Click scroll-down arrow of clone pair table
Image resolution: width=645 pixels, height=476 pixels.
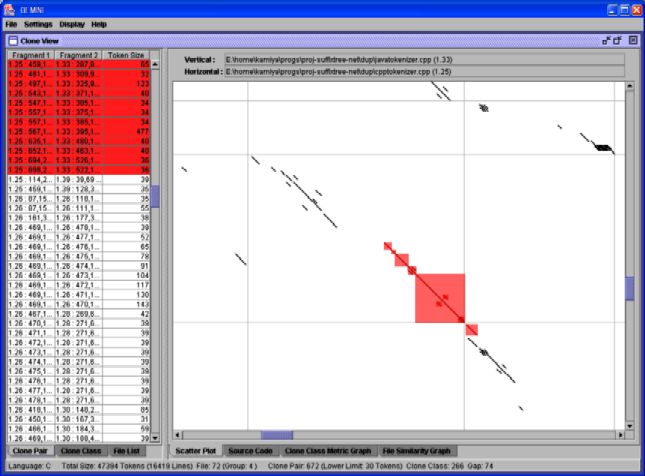pos(155,436)
